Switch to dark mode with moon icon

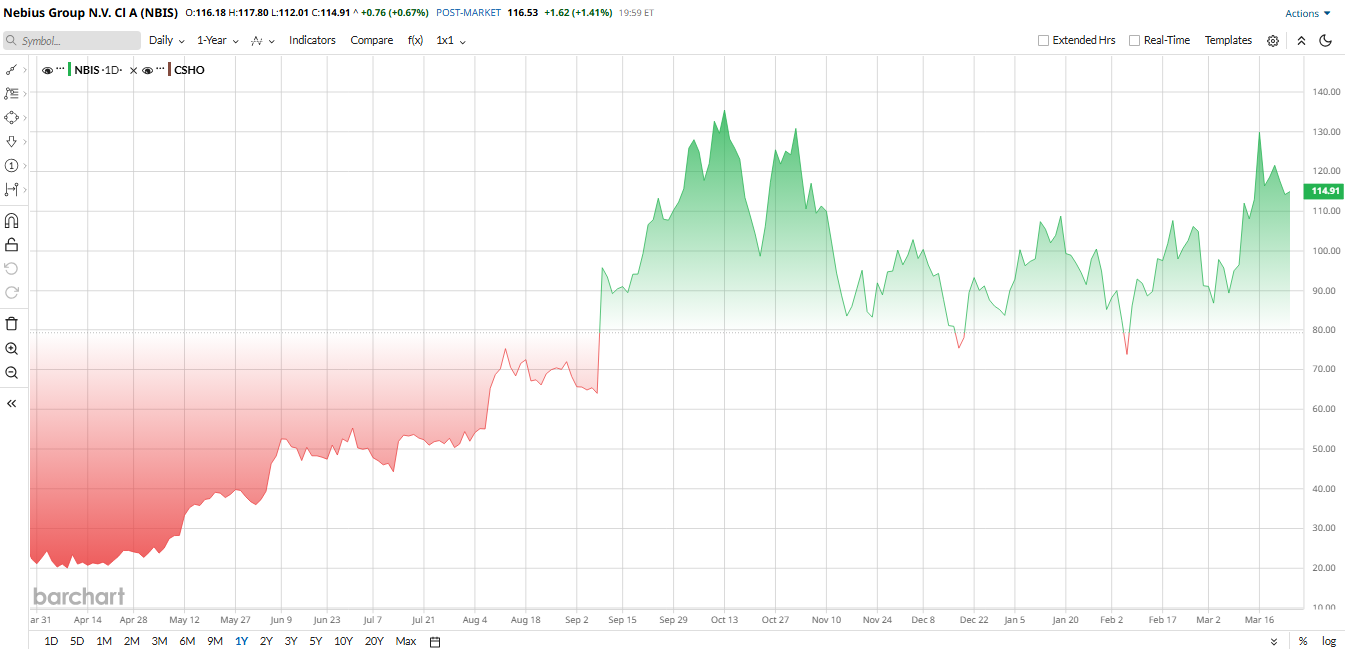tap(1326, 40)
